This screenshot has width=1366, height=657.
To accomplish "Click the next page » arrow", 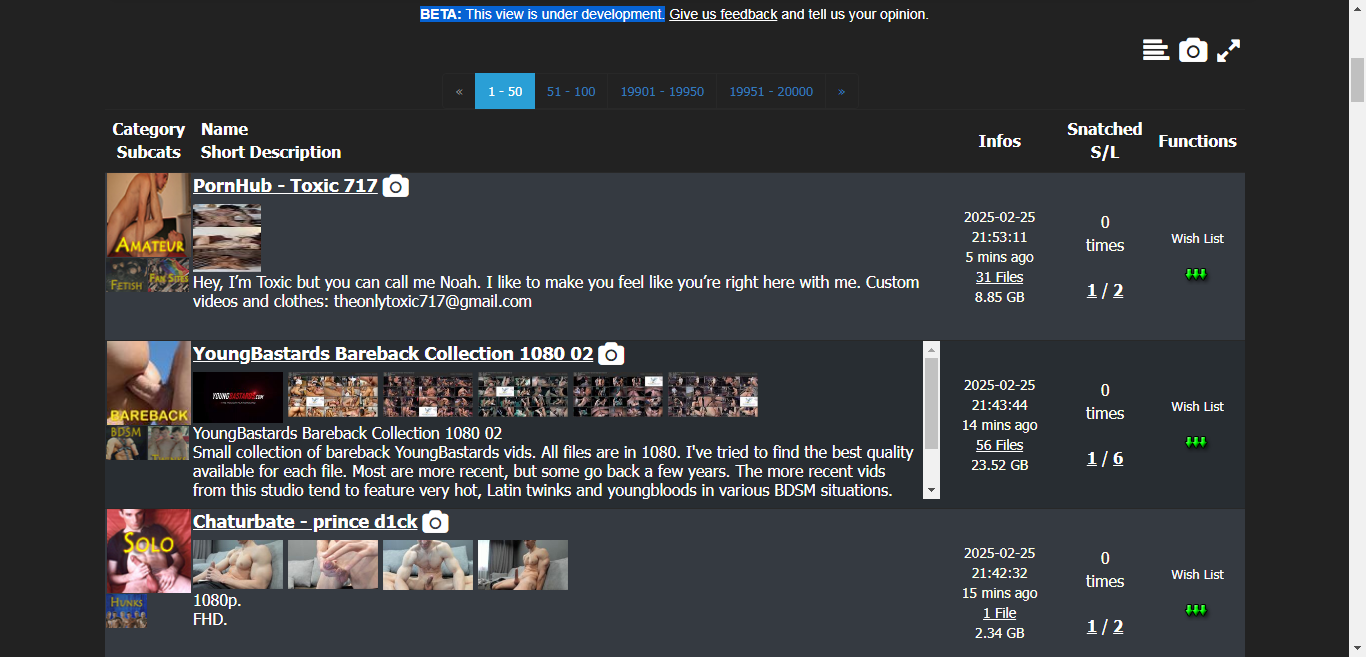I will pyautogui.click(x=841, y=91).
